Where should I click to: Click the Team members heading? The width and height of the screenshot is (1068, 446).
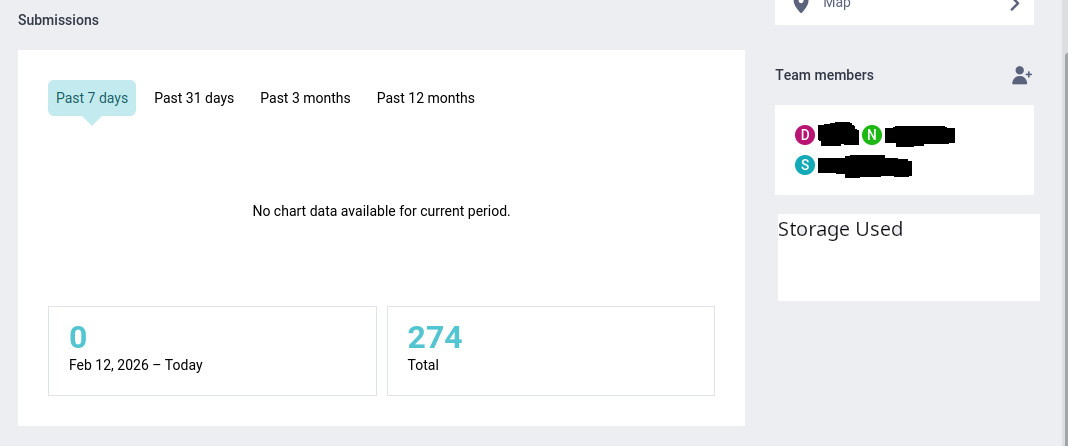click(x=824, y=75)
